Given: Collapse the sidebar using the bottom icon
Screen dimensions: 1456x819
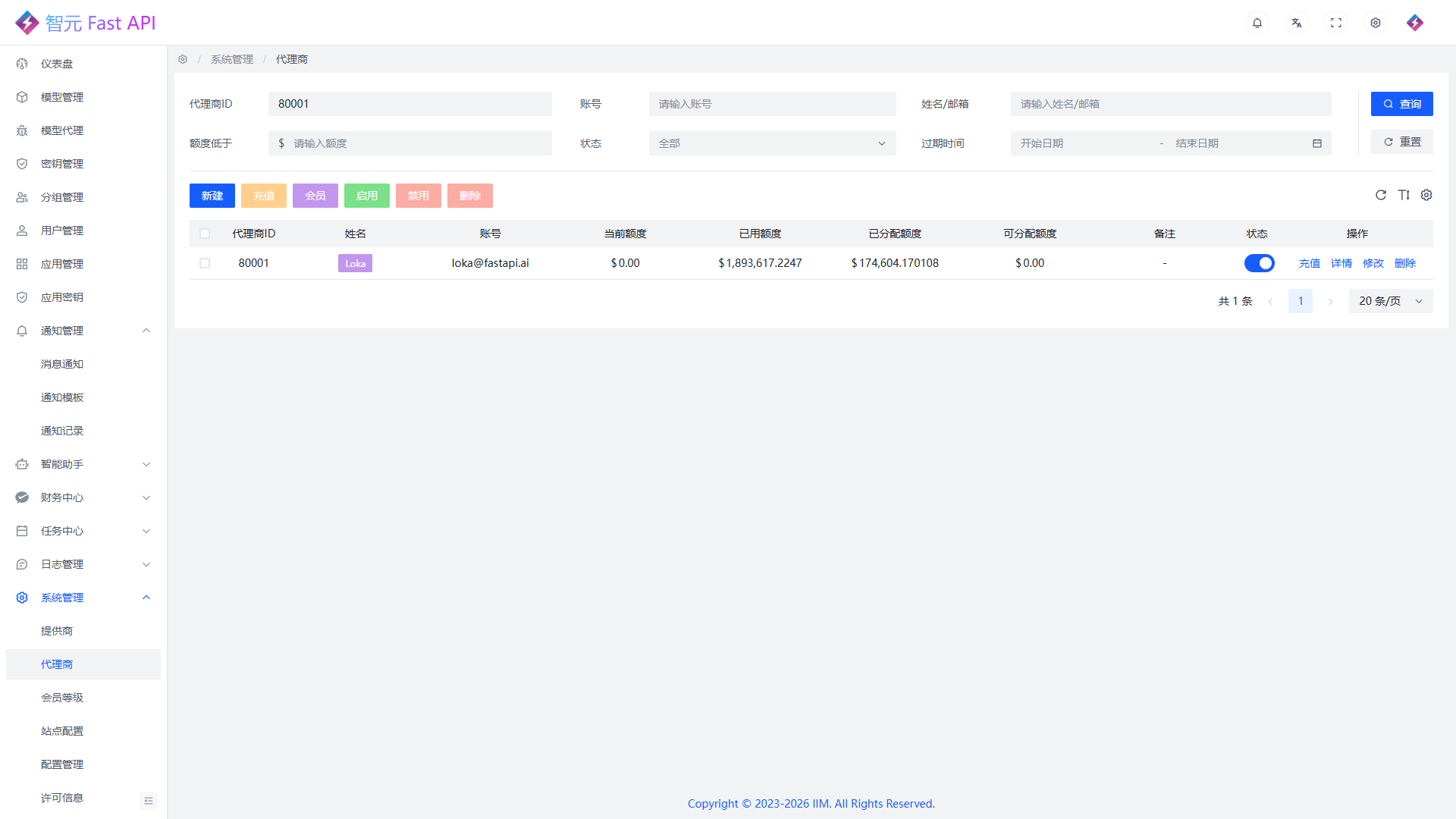Looking at the screenshot, I should click(x=149, y=801).
